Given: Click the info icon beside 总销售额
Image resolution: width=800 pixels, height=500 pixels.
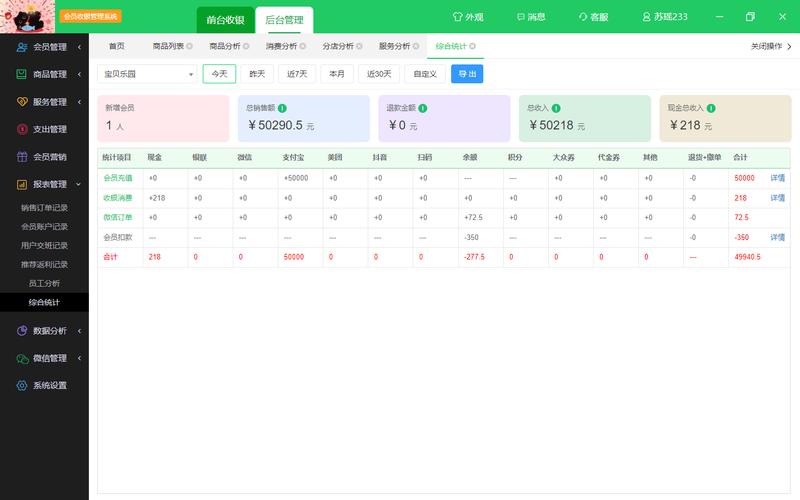Looking at the screenshot, I should pyautogui.click(x=282, y=108).
